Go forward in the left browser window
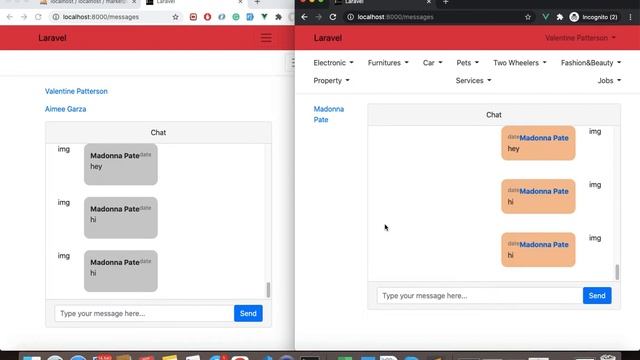The height and width of the screenshot is (360, 640). (x=24, y=17)
